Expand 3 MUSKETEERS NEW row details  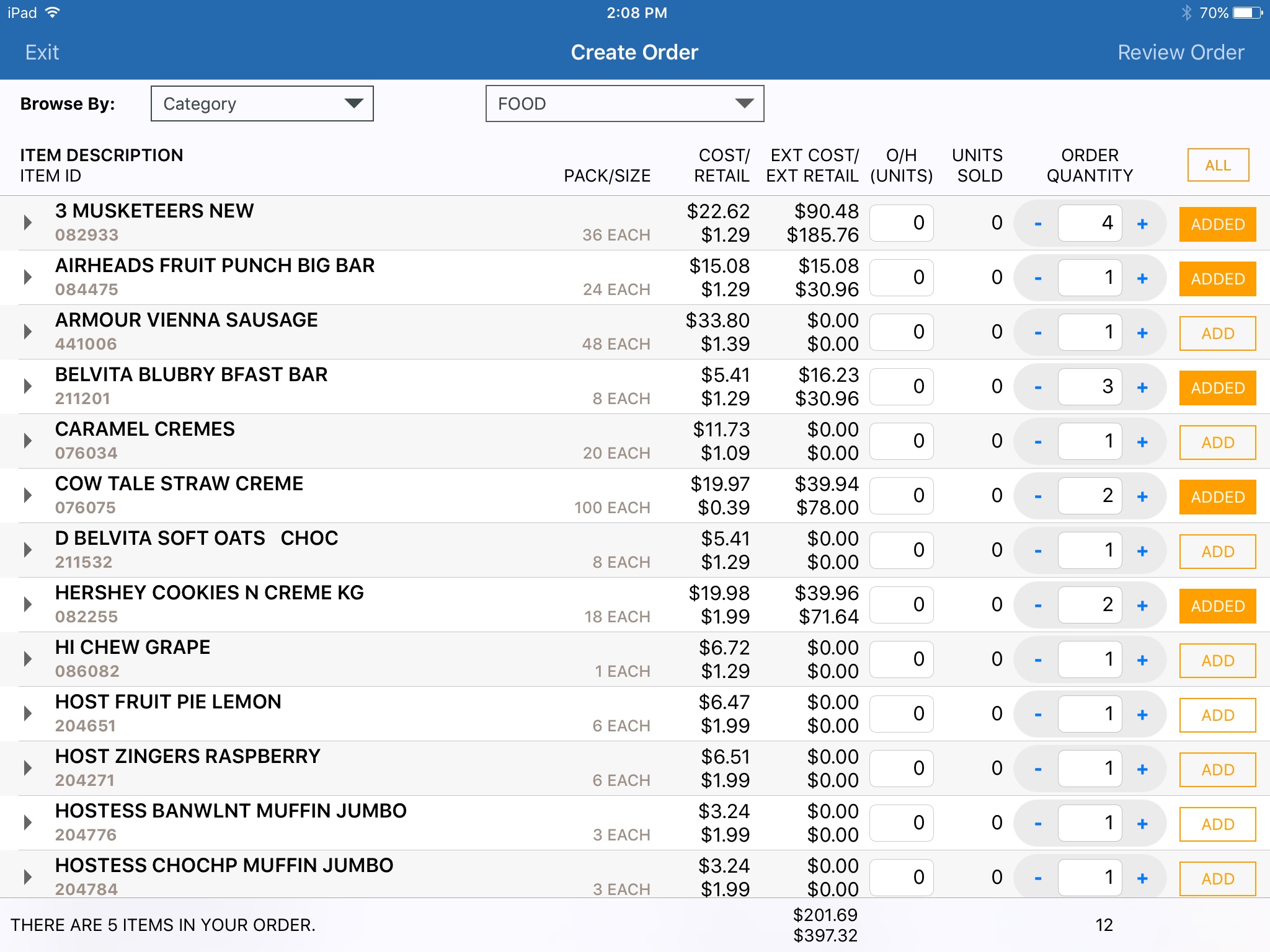coord(27,223)
